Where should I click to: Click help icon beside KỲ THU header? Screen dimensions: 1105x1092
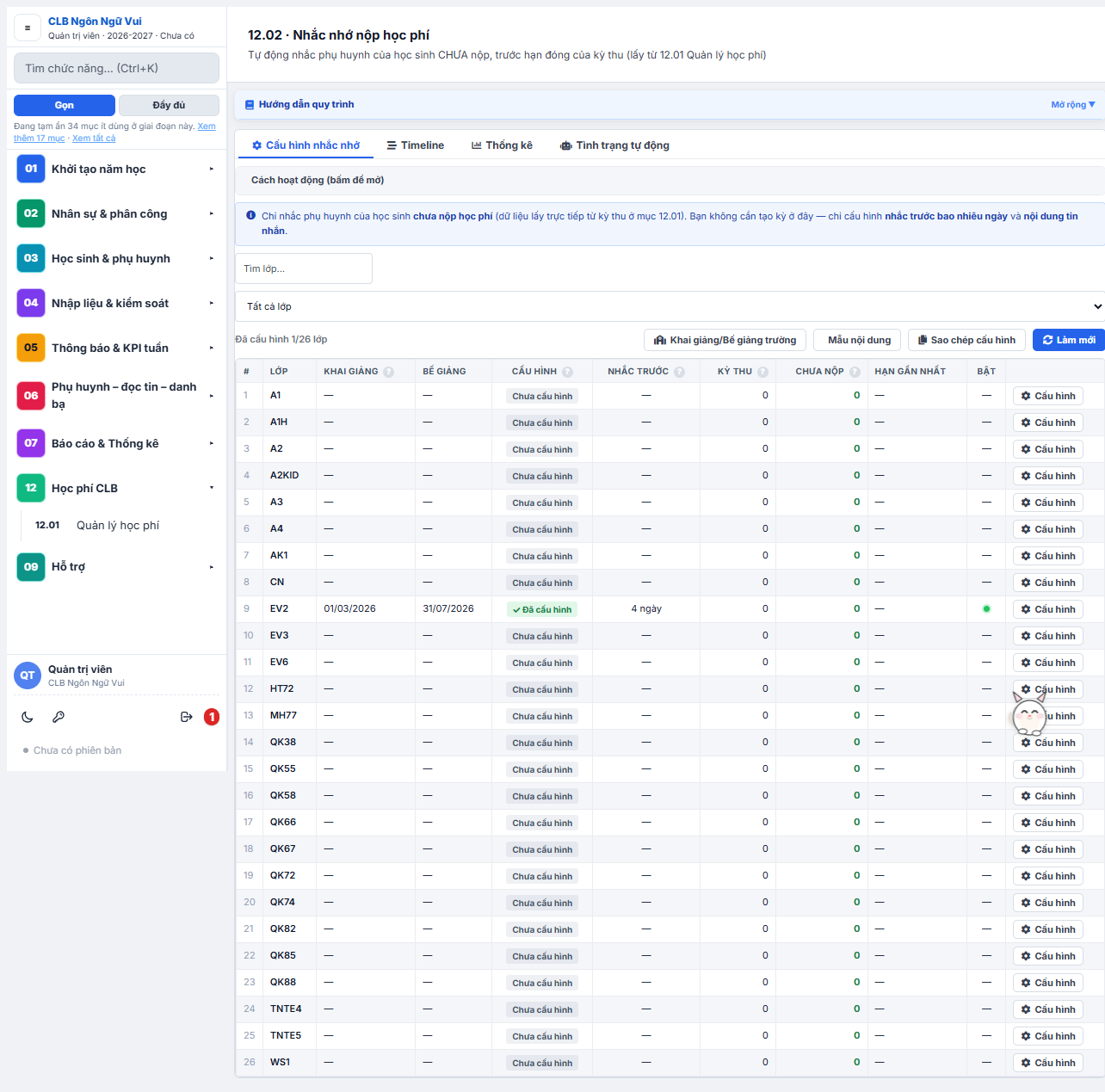[x=762, y=372]
